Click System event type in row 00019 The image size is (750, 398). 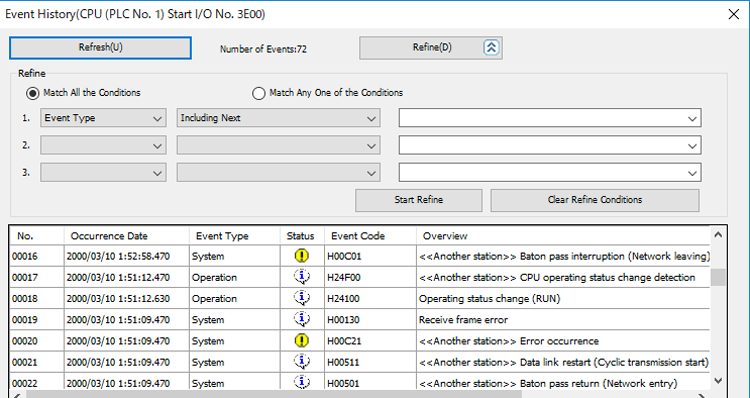coord(208,320)
